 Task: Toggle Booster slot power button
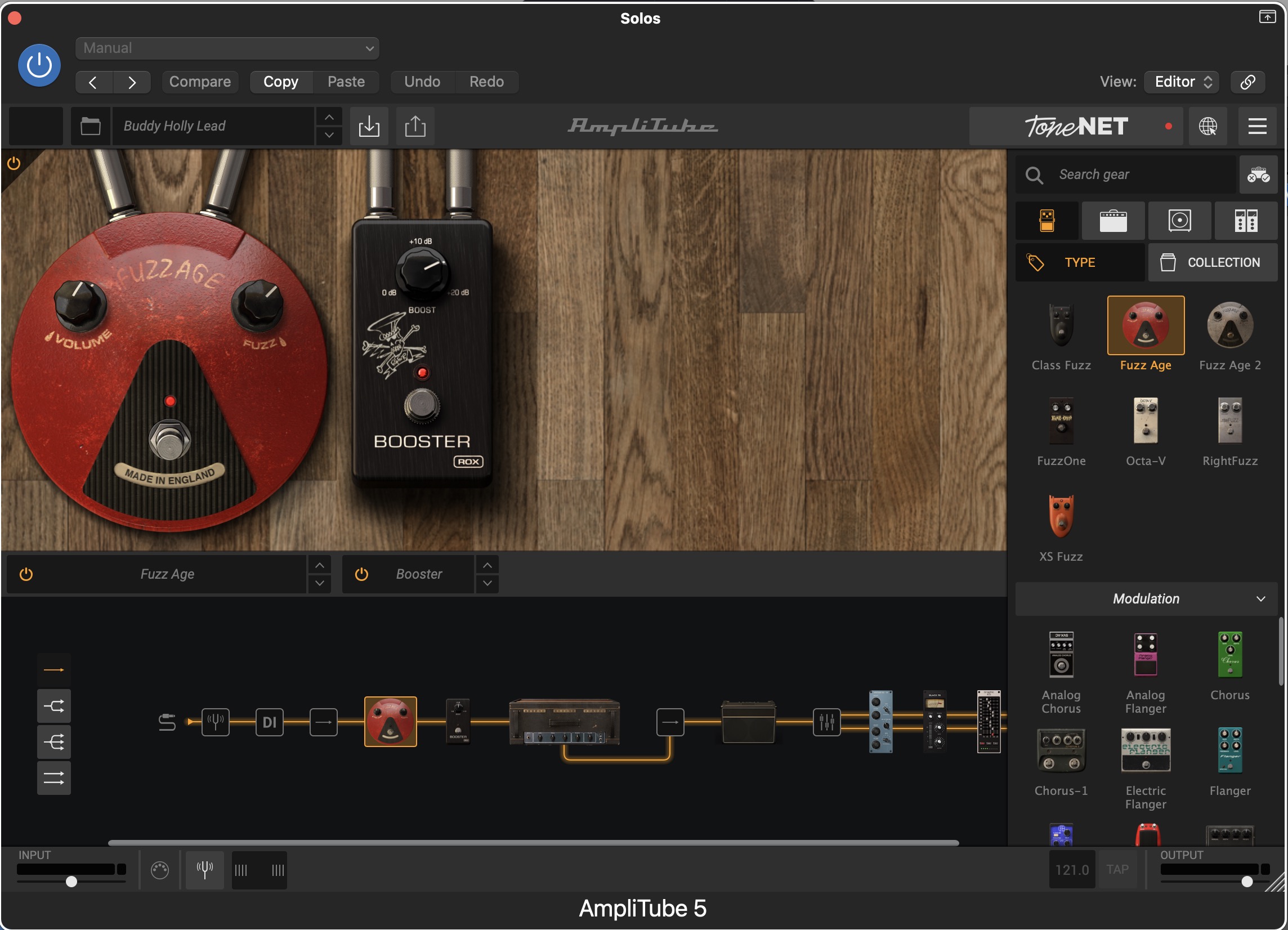click(361, 575)
